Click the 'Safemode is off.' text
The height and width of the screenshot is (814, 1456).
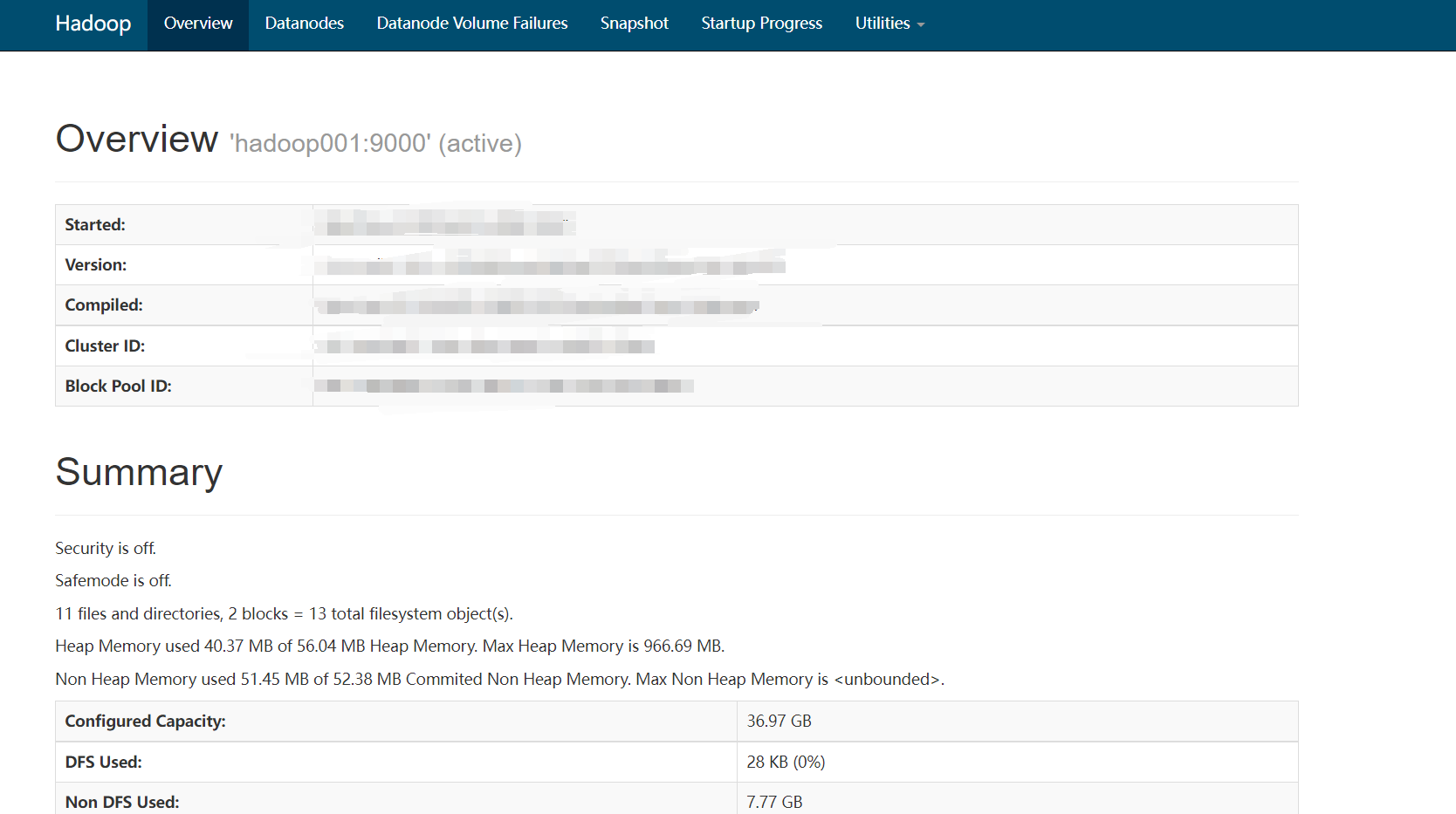click(113, 580)
